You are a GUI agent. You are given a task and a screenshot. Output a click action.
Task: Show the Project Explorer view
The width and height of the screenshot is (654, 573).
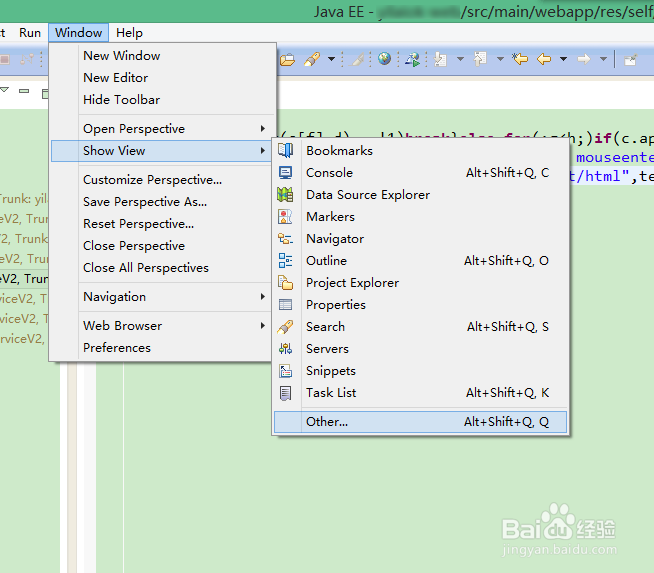(x=420, y=283)
